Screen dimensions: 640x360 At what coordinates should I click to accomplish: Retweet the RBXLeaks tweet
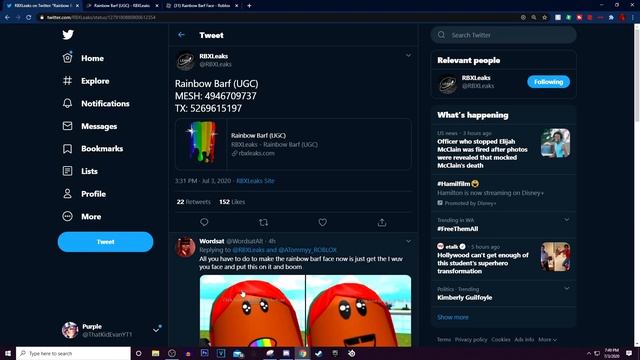(x=263, y=222)
